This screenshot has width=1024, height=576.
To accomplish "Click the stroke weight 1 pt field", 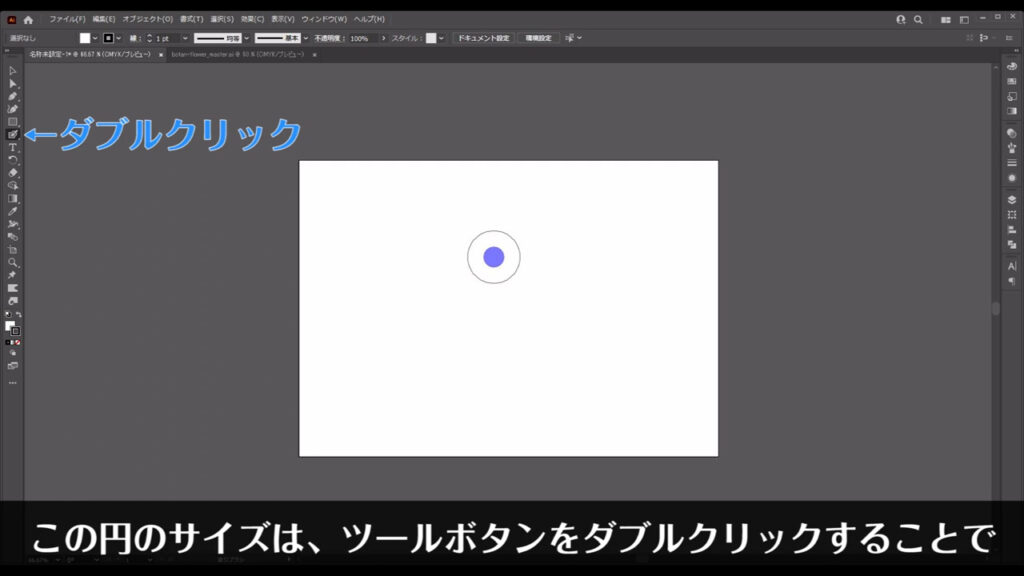I will pos(167,39).
